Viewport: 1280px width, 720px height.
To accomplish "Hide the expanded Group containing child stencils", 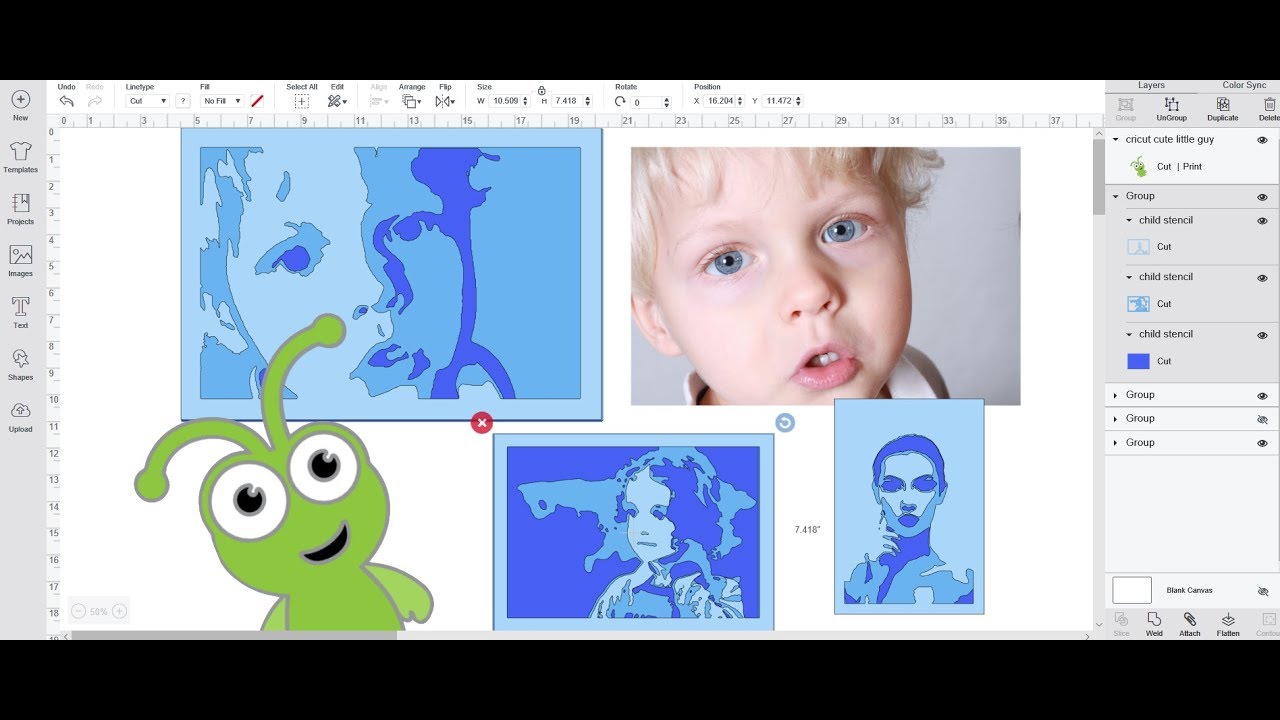I will (x=1262, y=197).
